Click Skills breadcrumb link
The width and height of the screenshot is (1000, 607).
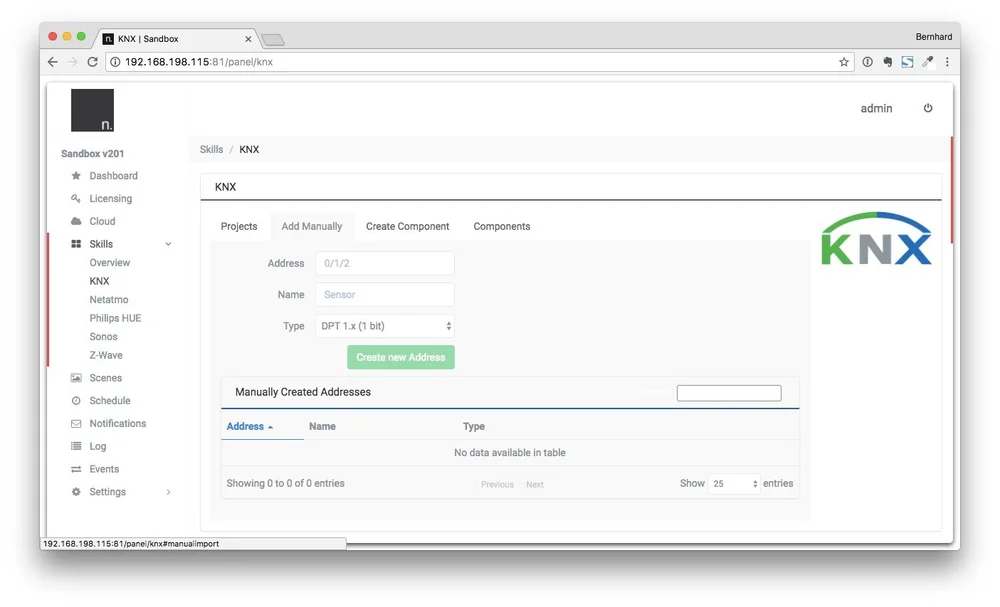pyautogui.click(x=211, y=149)
